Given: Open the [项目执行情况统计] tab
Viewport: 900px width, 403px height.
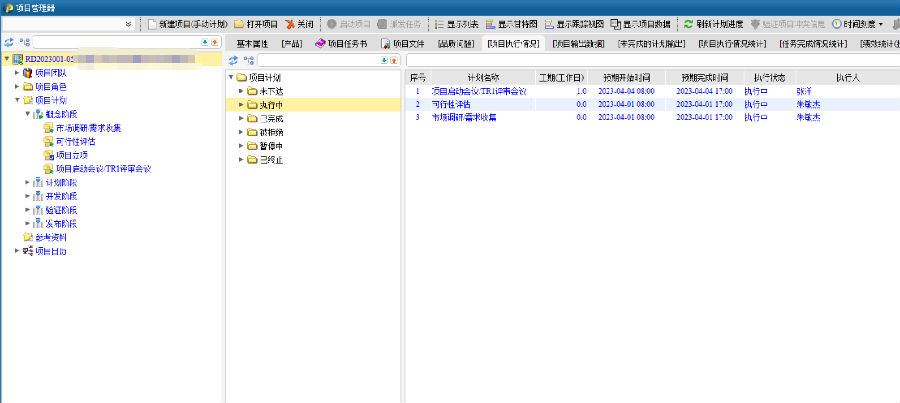Looking at the screenshot, I should [732, 44].
